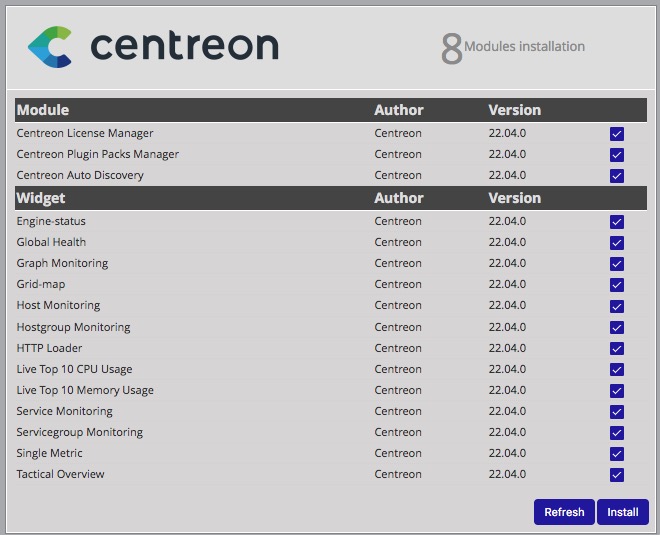This screenshot has width=660, height=535.
Task: Uncheck the Tactical Overview widget checkbox
Action: [x=617, y=475]
